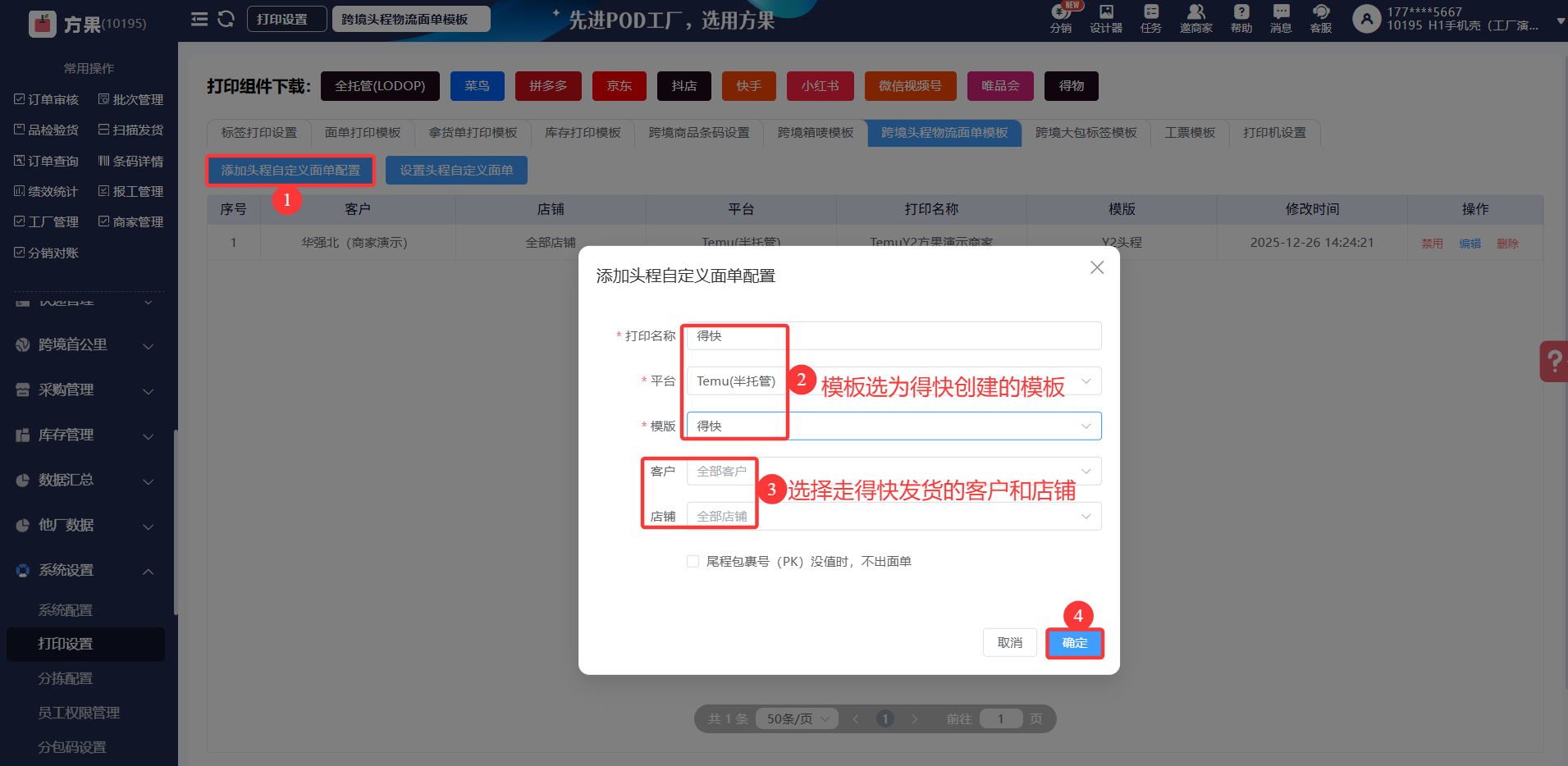Switch to the 跨境箱唛模板 tab
Screen dimensions: 1568x766
point(816,133)
